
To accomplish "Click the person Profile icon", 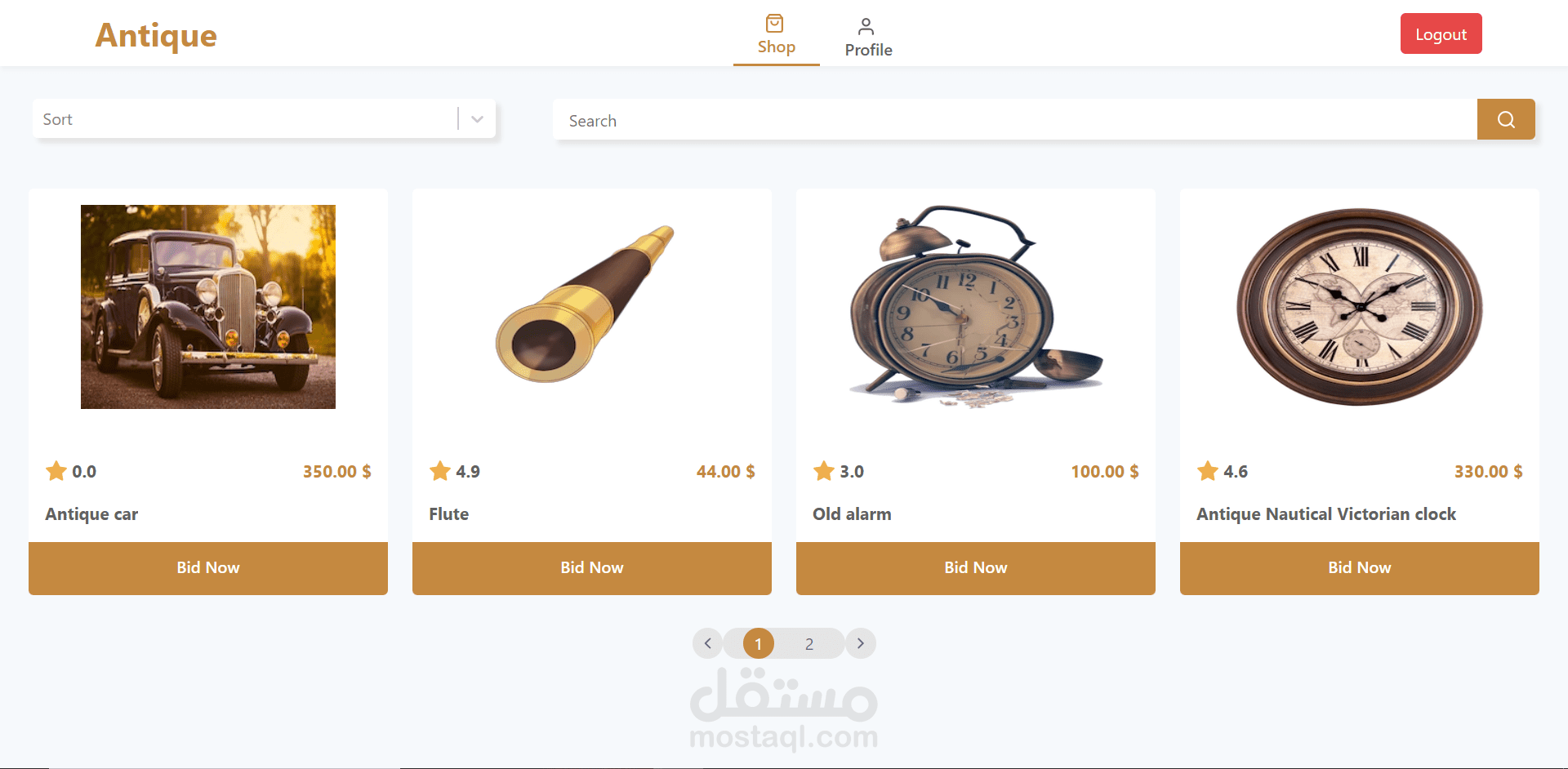I will (866, 27).
